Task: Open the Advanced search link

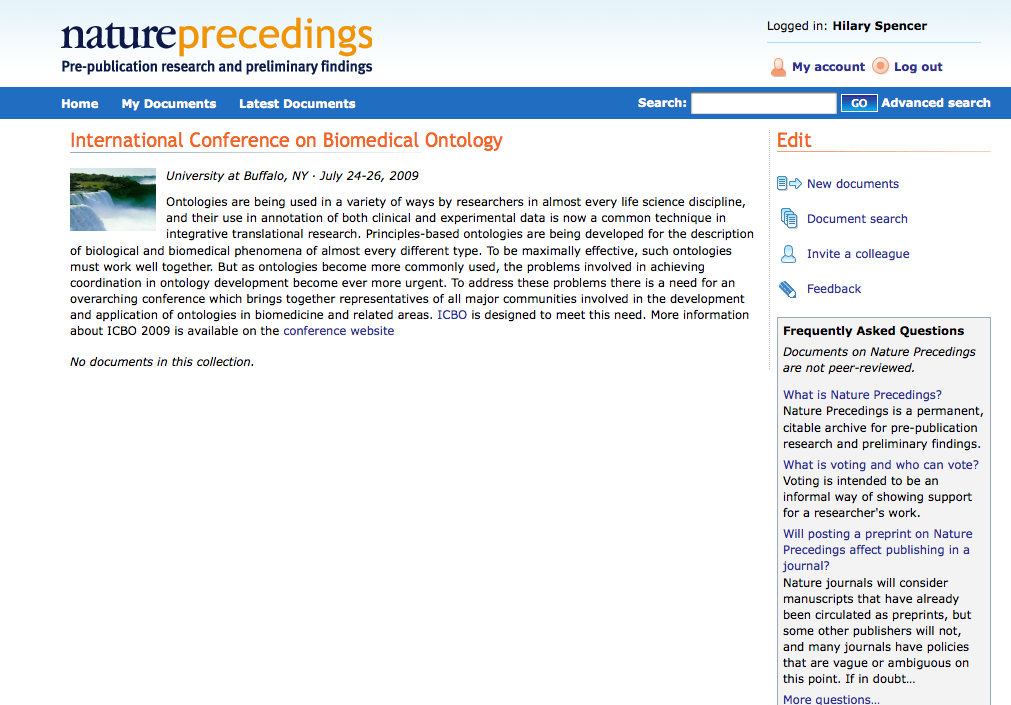Action: coord(935,103)
